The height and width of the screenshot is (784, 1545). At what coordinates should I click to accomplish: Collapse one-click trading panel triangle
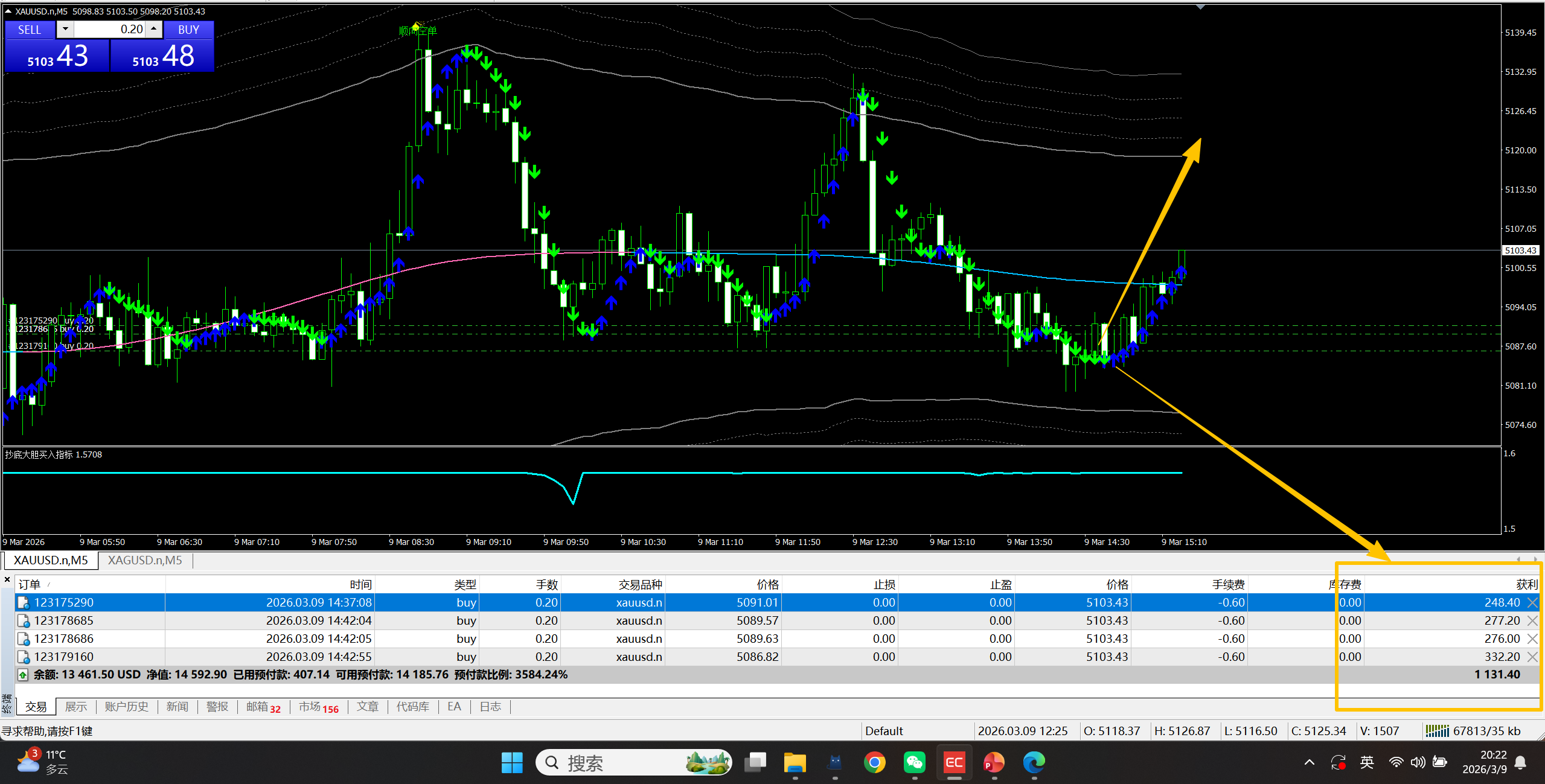coord(8,11)
